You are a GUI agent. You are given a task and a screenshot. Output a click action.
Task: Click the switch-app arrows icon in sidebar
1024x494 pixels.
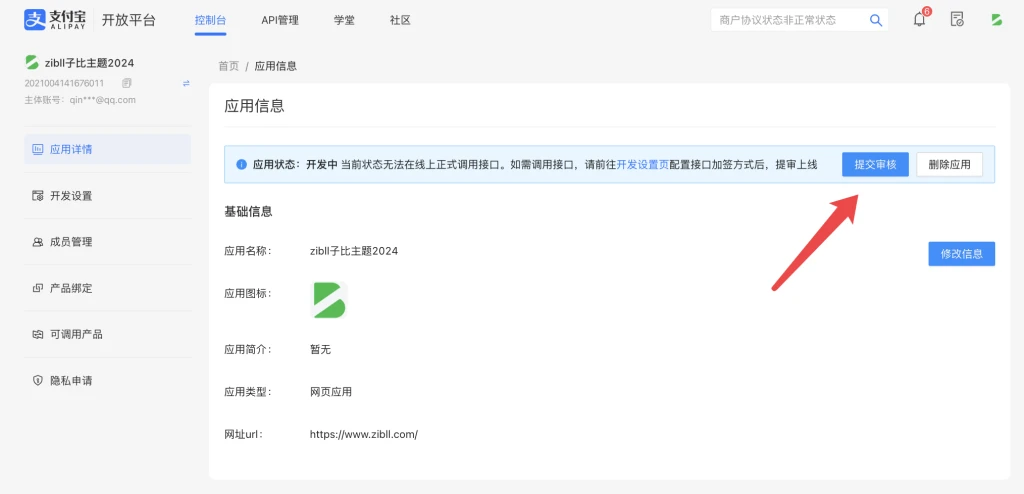pyautogui.click(x=186, y=83)
